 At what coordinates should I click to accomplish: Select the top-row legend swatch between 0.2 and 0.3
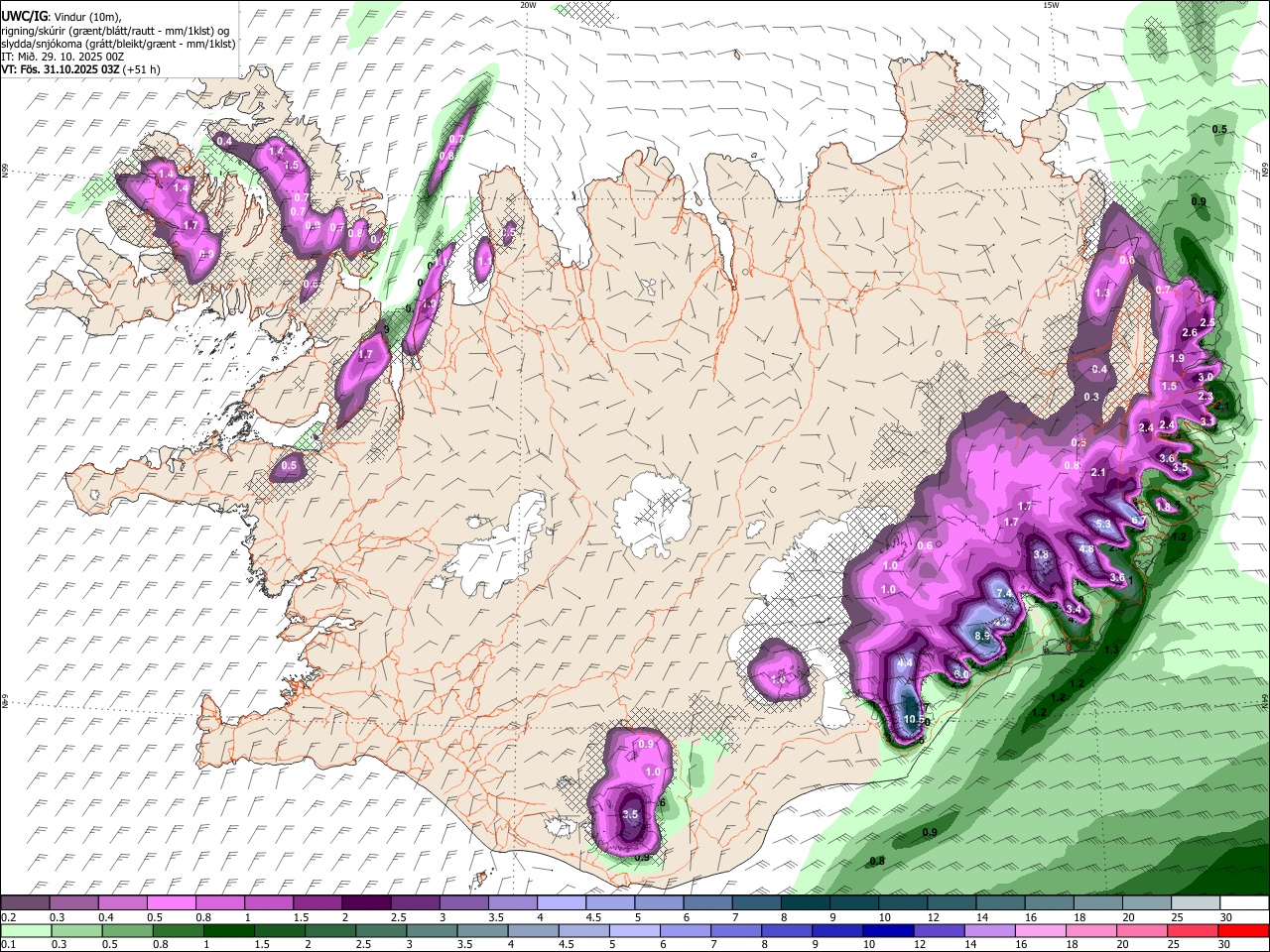27,903
